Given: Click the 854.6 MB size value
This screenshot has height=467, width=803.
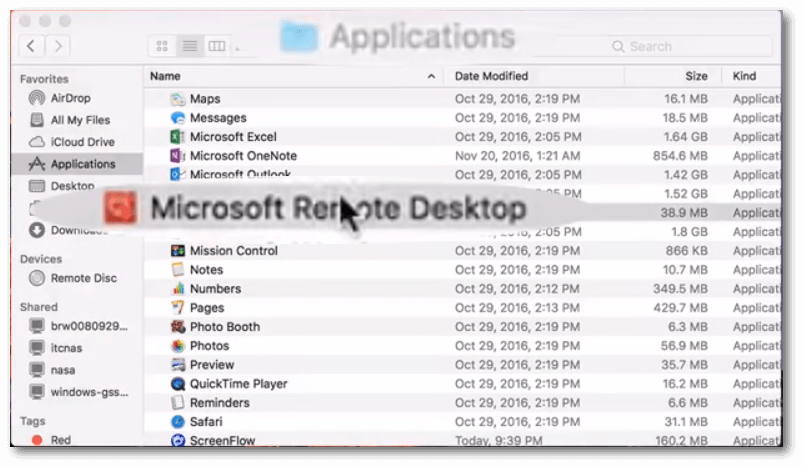Looking at the screenshot, I should pyautogui.click(x=680, y=156).
